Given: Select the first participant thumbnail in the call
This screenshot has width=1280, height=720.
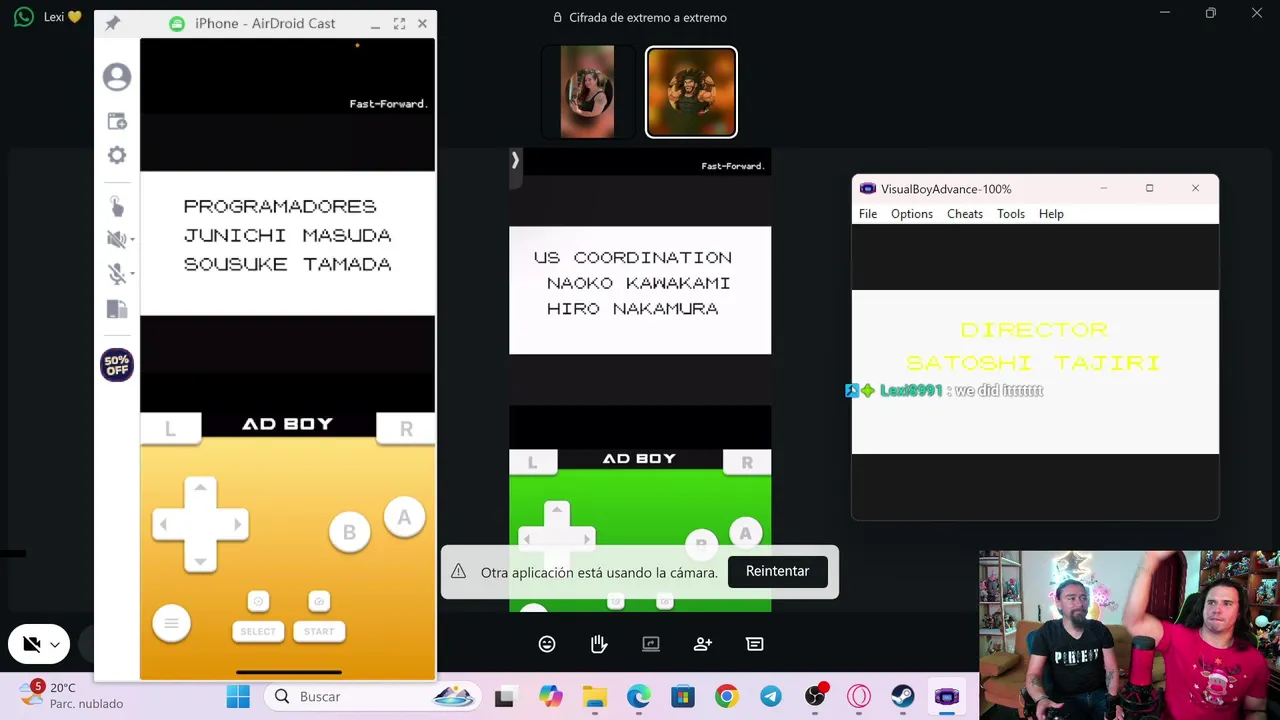Looking at the screenshot, I should tap(588, 92).
